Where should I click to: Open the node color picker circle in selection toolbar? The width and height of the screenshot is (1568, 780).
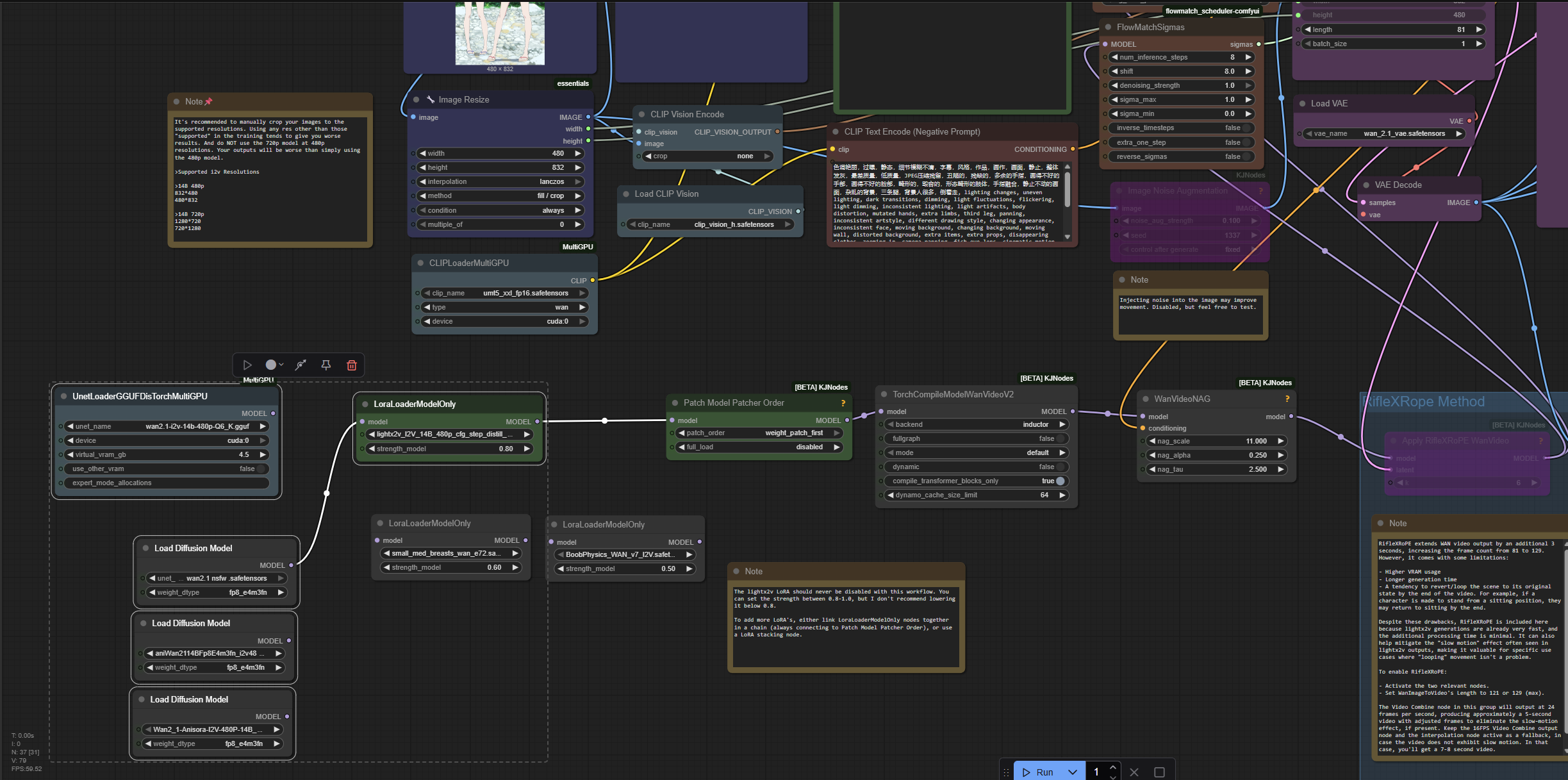coord(274,365)
